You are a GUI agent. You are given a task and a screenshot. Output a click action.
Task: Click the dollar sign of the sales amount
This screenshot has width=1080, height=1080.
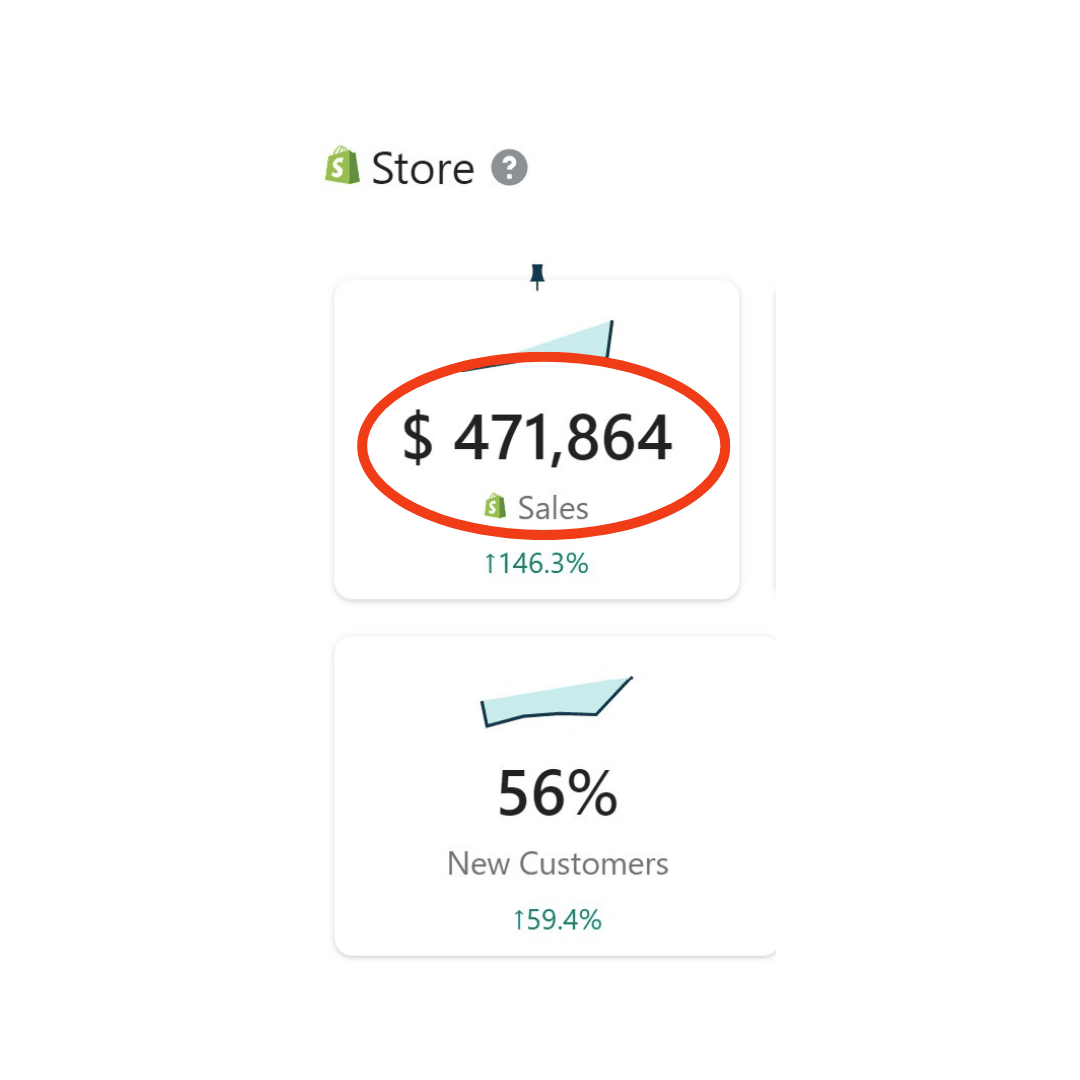(418, 438)
